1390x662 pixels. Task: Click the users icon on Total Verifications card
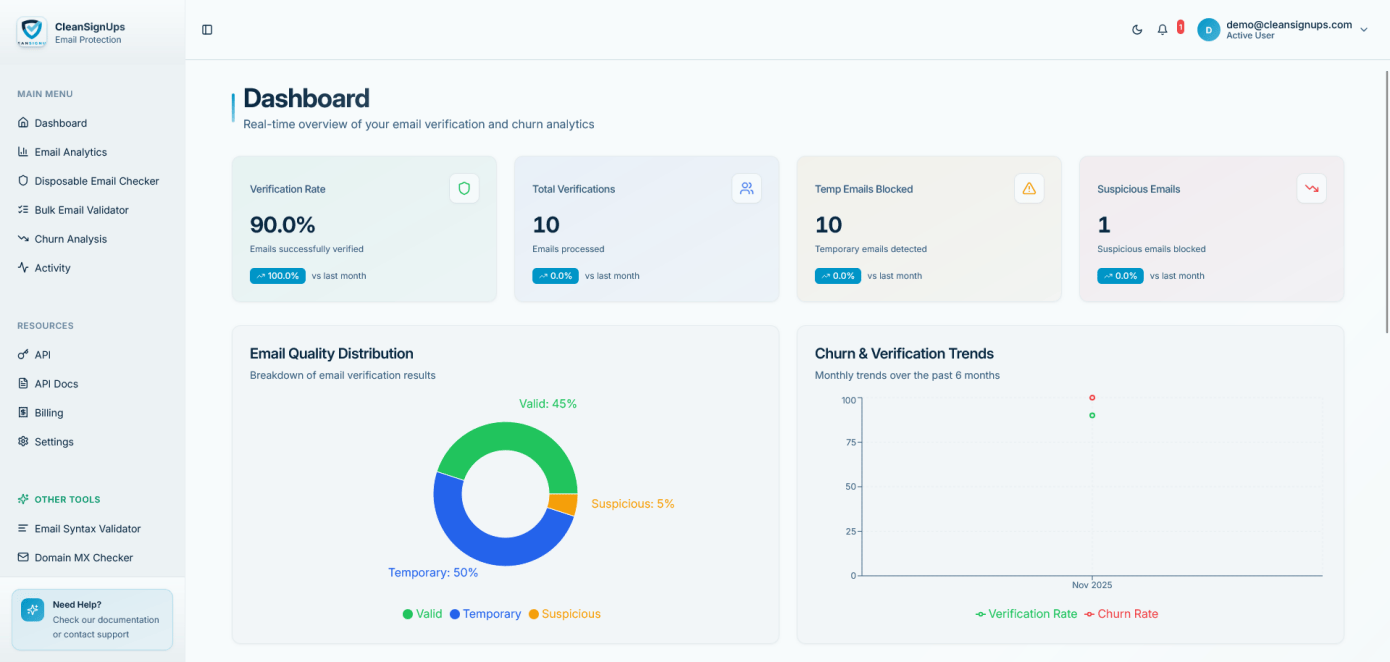[x=746, y=188]
